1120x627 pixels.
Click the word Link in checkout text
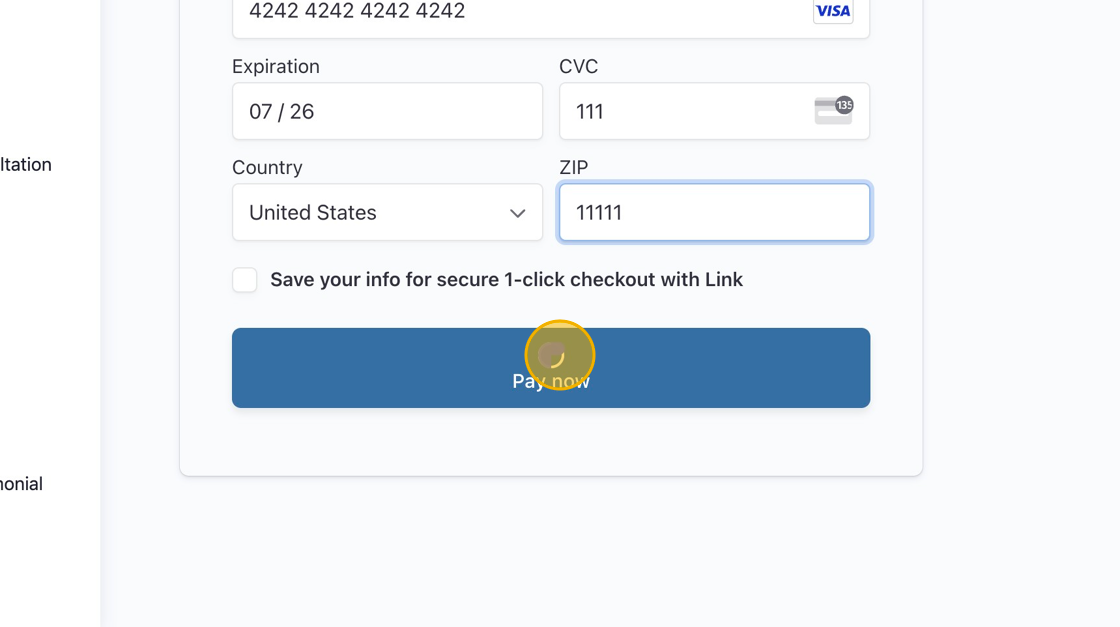coord(724,279)
